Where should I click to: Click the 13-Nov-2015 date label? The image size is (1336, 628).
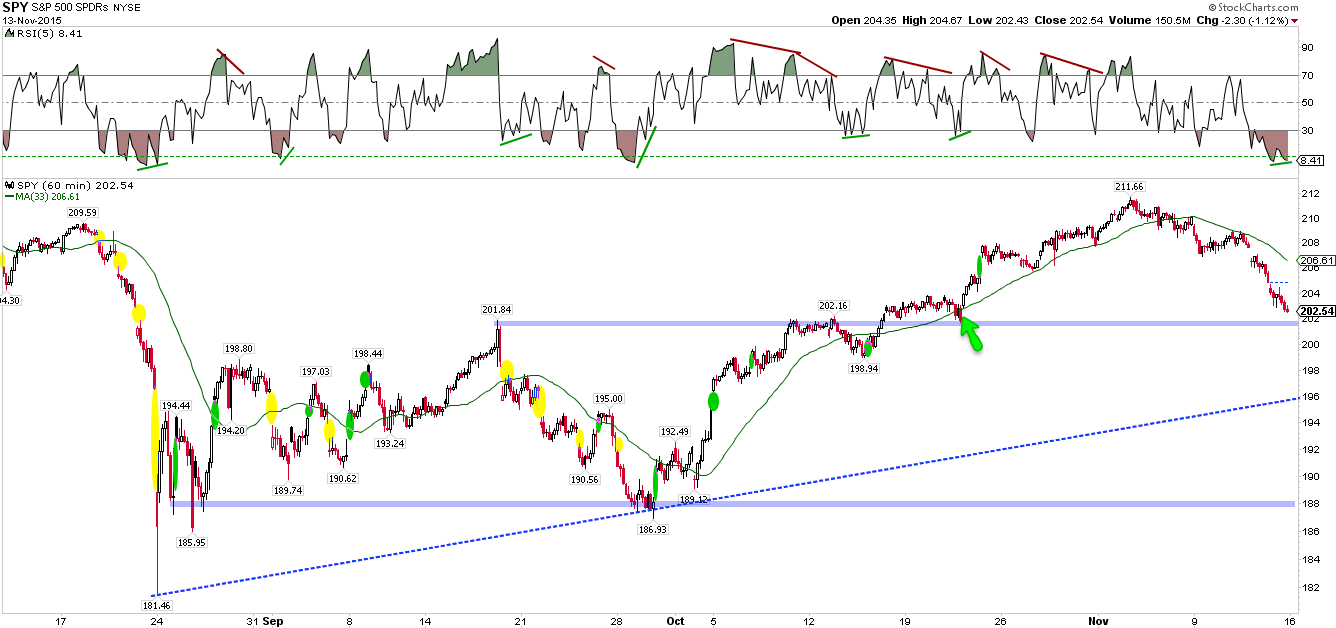(x=31, y=20)
